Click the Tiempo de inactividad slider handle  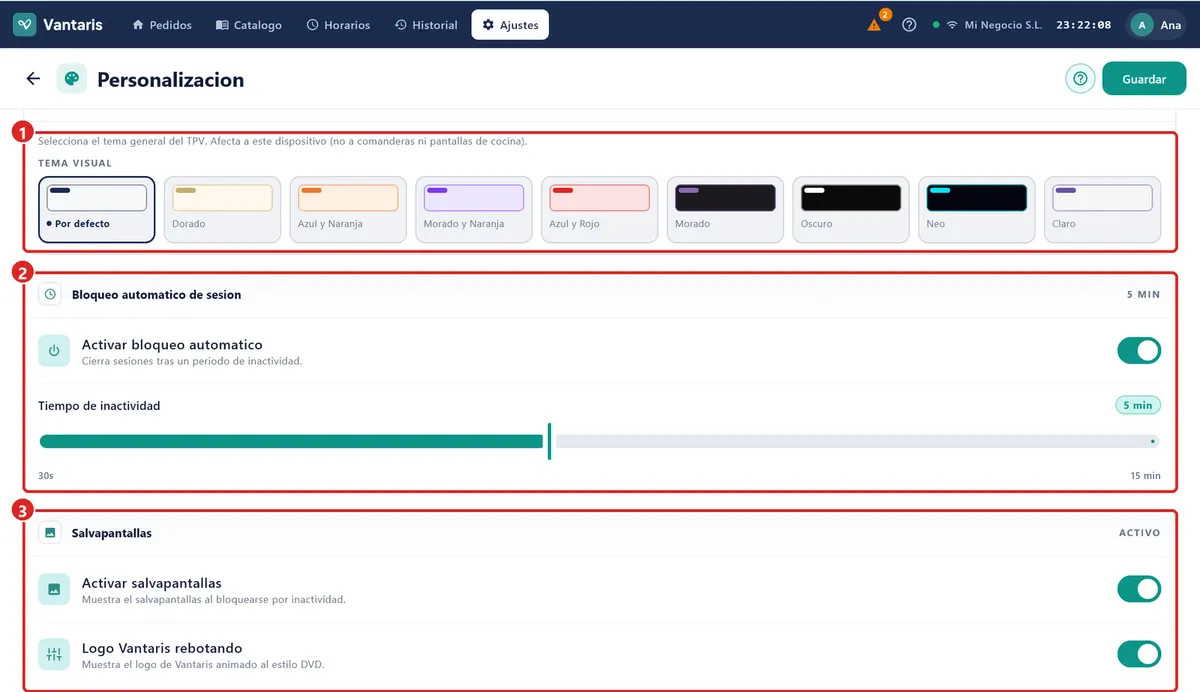(x=549, y=441)
